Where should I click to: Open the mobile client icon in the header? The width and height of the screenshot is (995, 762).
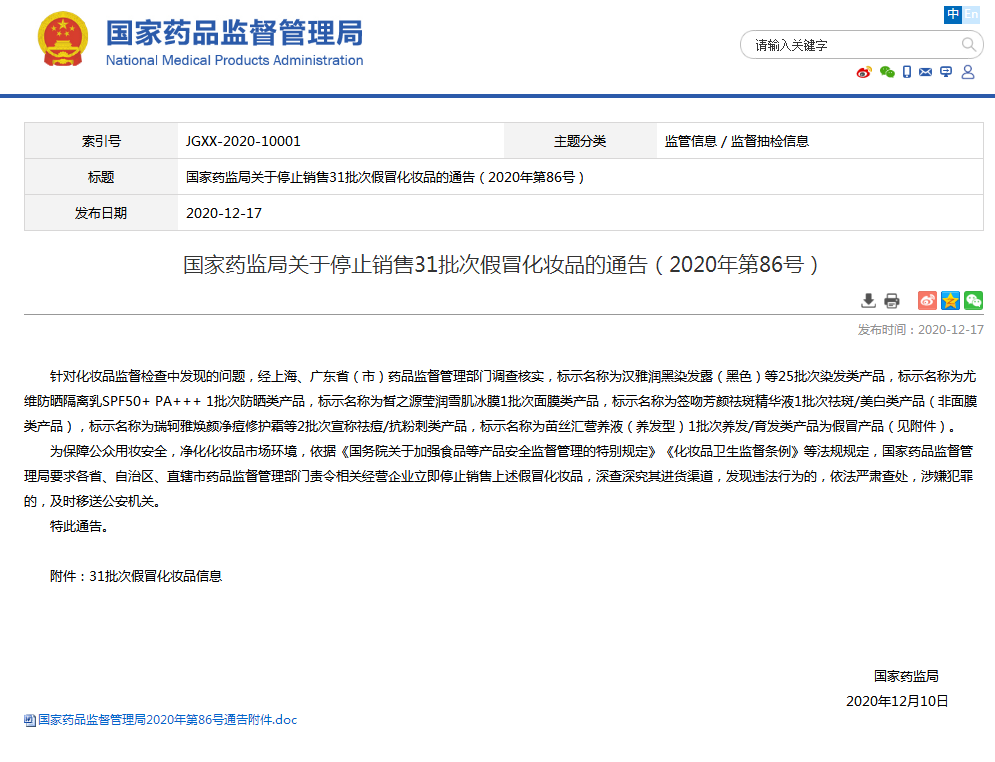click(x=906, y=72)
